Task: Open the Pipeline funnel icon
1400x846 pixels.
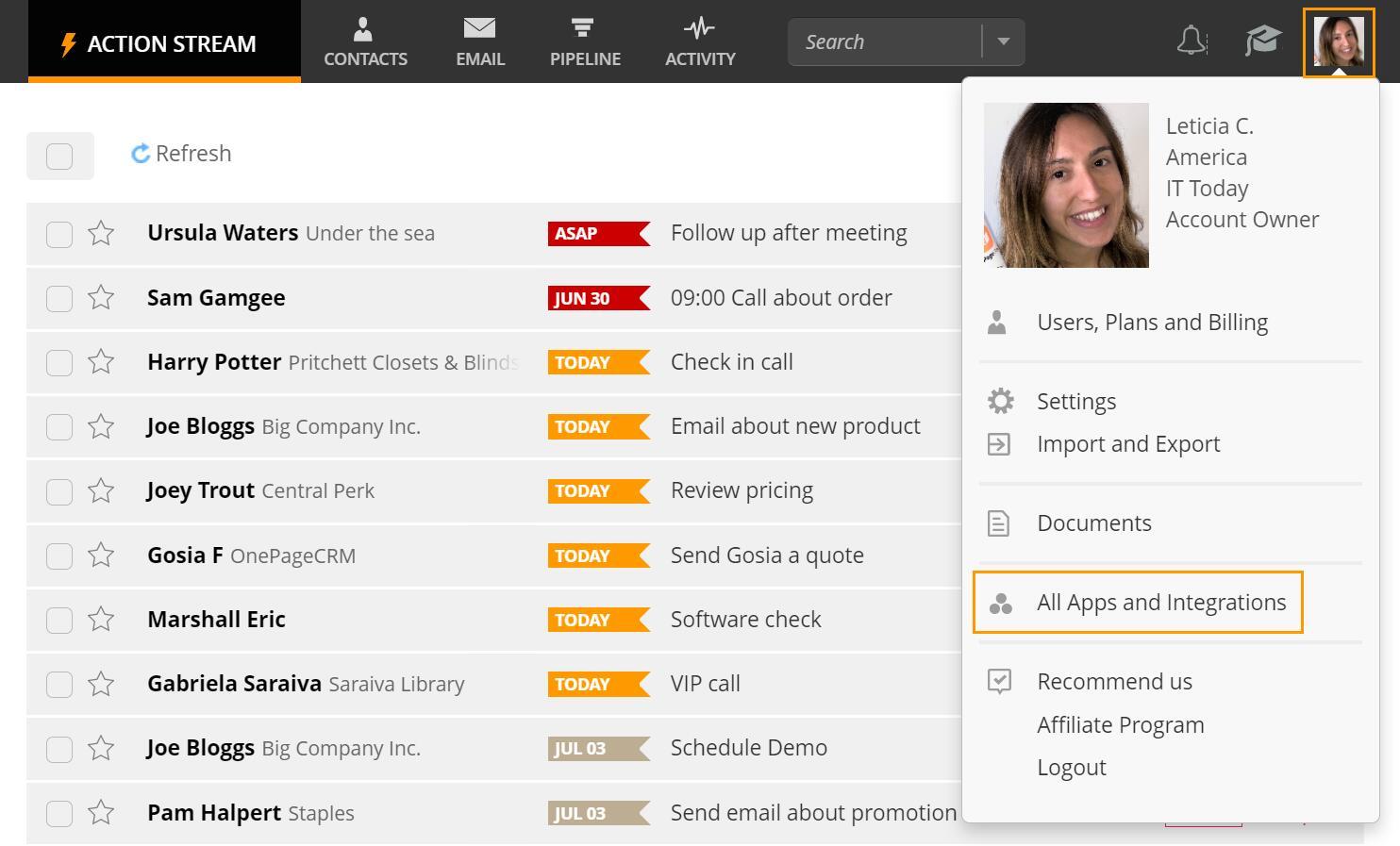Action: pos(584,29)
